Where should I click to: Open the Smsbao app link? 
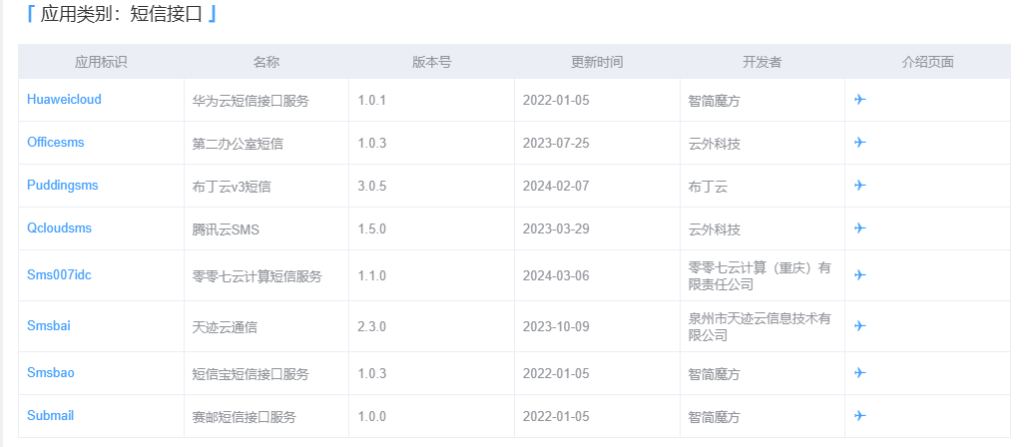pyautogui.click(x=51, y=372)
